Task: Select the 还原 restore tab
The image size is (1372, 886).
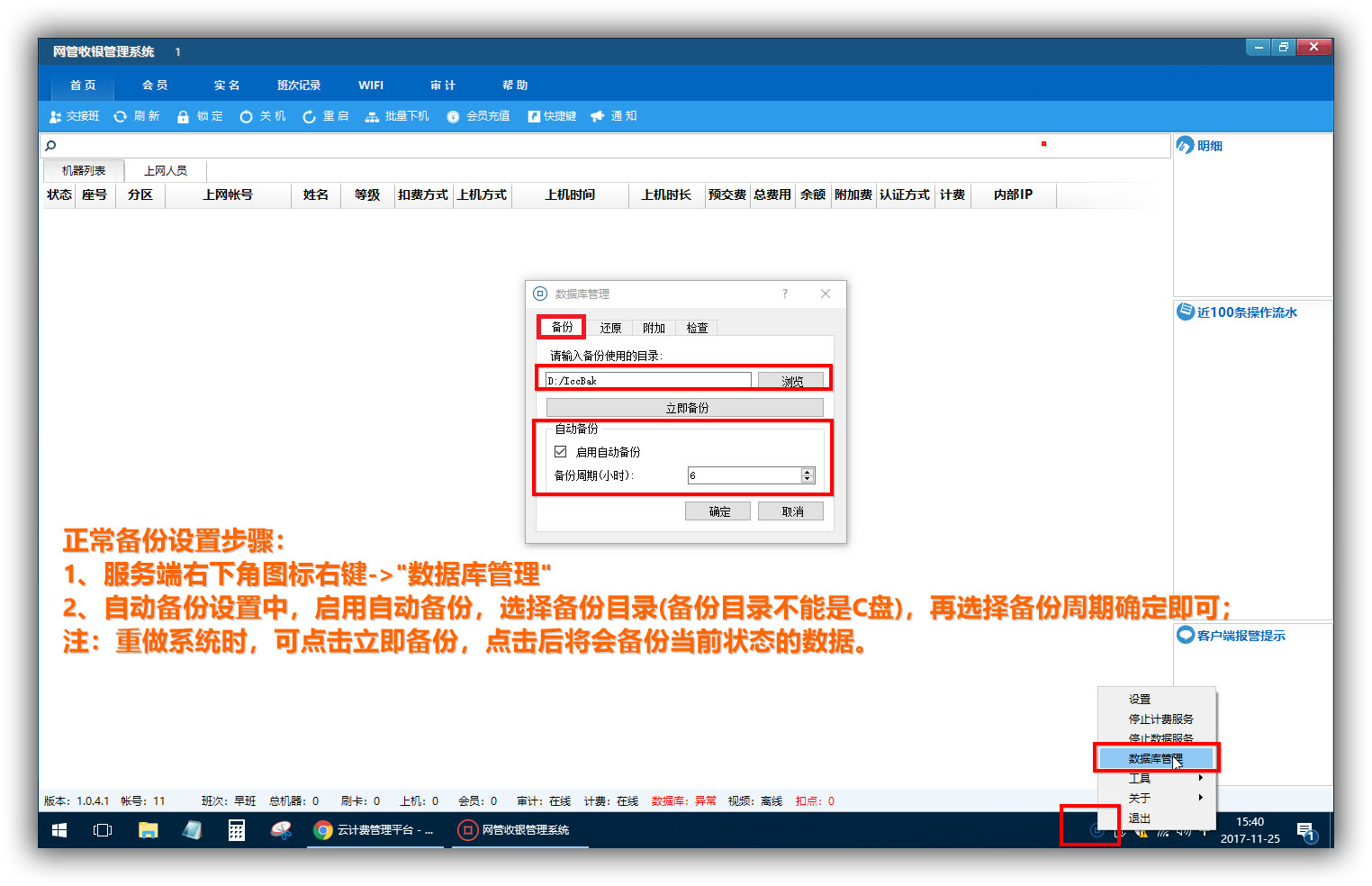Action: pyautogui.click(x=610, y=328)
